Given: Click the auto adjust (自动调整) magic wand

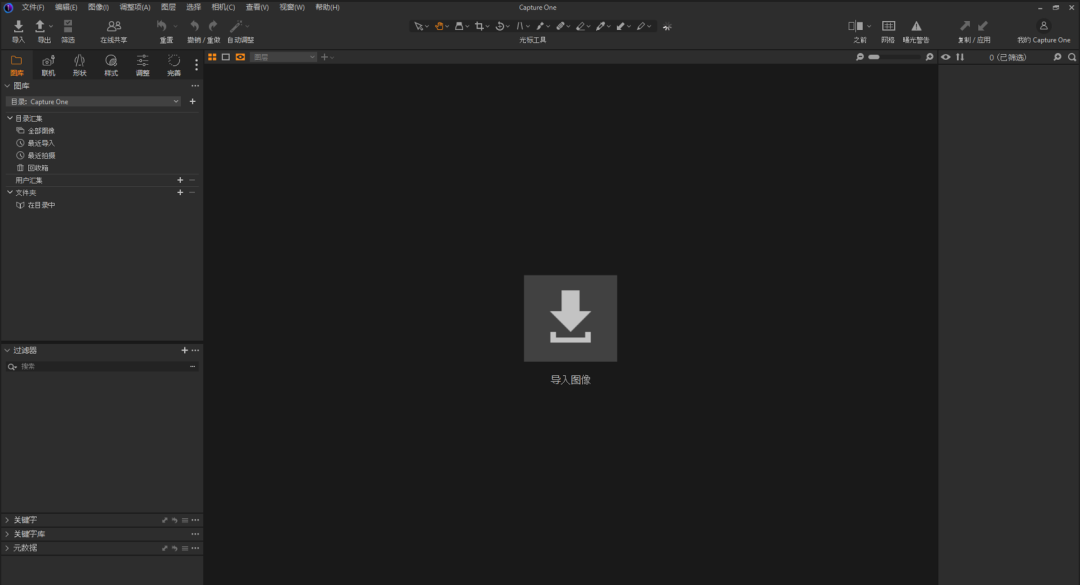Looking at the screenshot, I should click(x=236, y=26).
